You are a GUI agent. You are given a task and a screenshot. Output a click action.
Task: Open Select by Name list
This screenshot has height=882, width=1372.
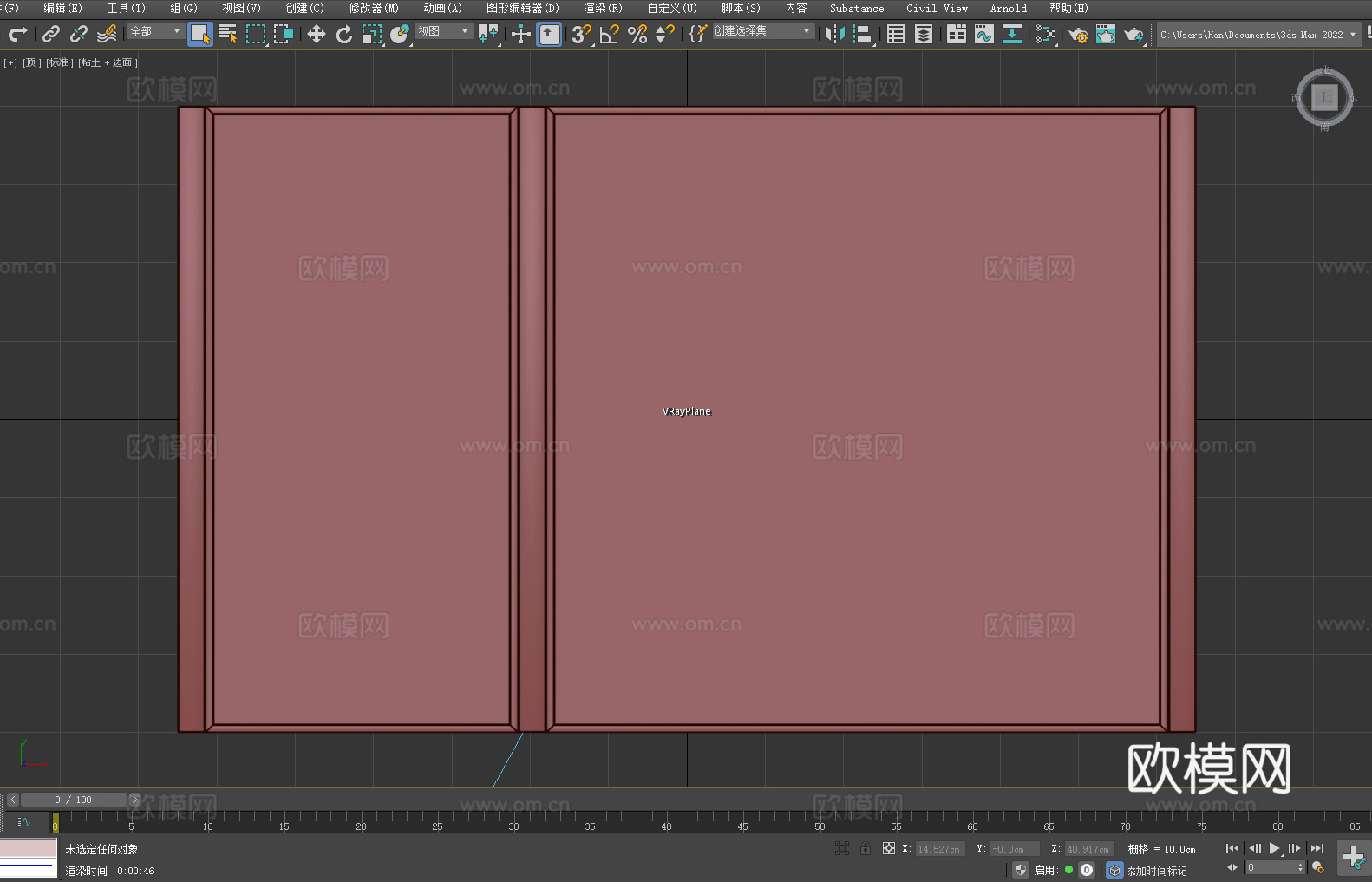click(228, 35)
